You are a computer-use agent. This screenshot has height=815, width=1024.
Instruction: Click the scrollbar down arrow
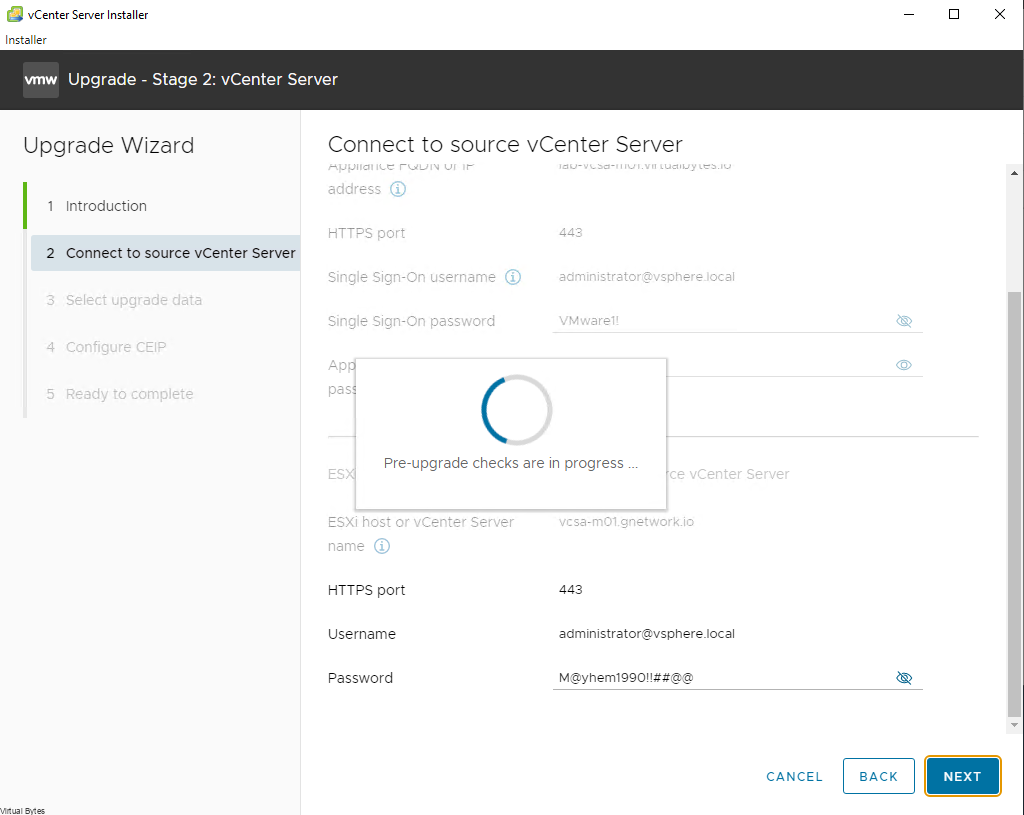click(1014, 725)
